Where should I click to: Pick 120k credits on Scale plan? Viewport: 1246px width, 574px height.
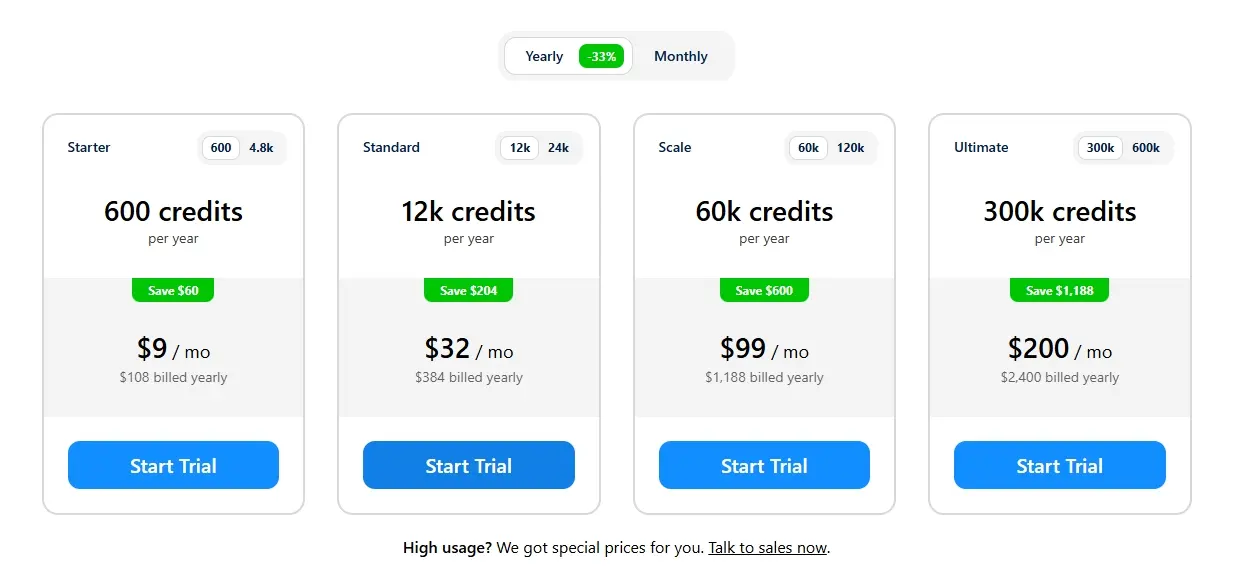tap(850, 148)
